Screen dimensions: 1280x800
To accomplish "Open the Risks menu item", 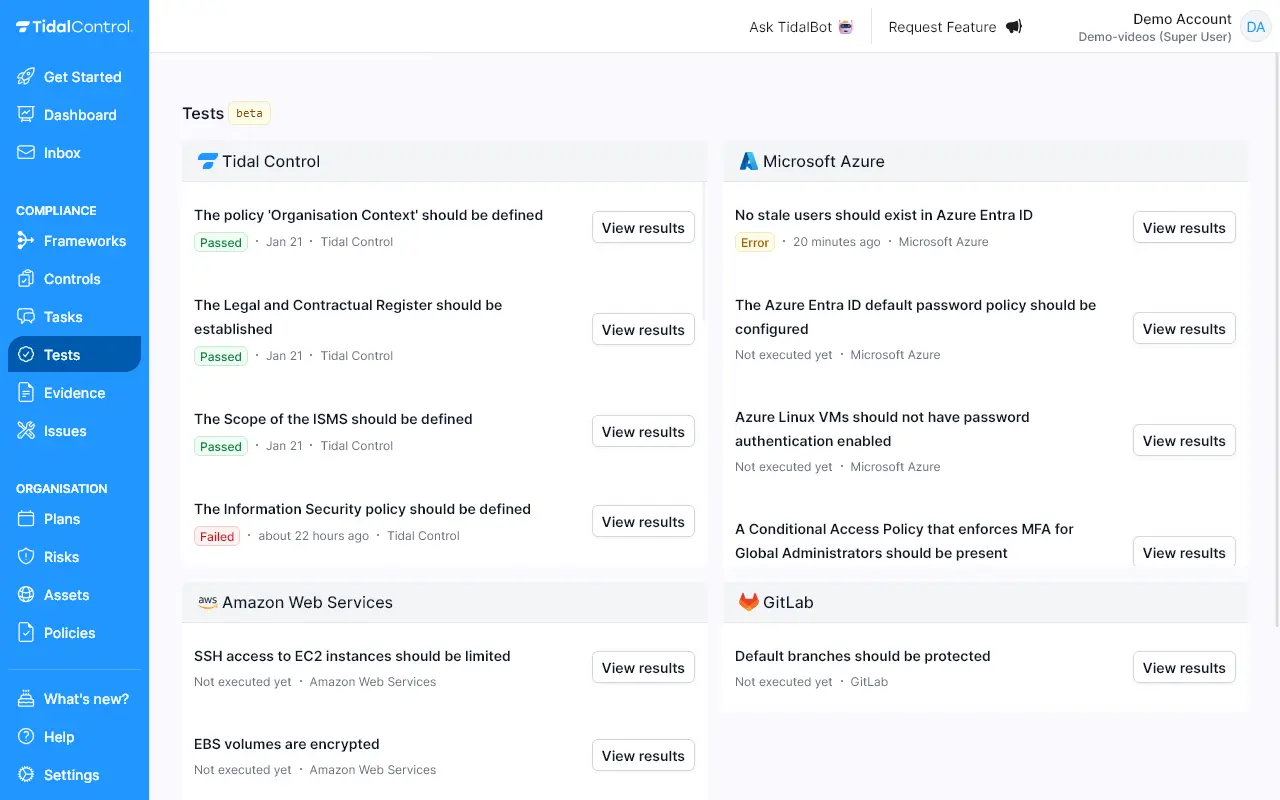I will click(x=74, y=557).
